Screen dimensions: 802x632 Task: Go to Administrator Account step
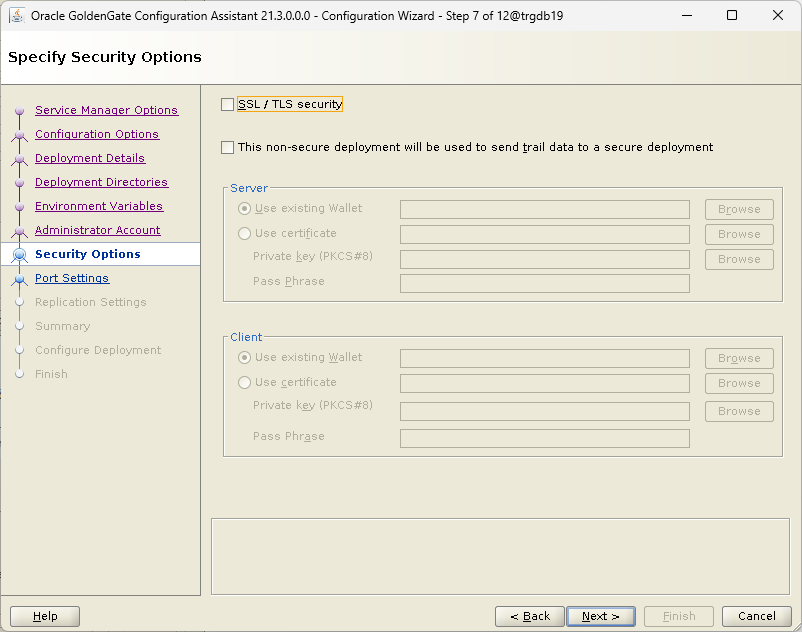[x=97, y=230]
